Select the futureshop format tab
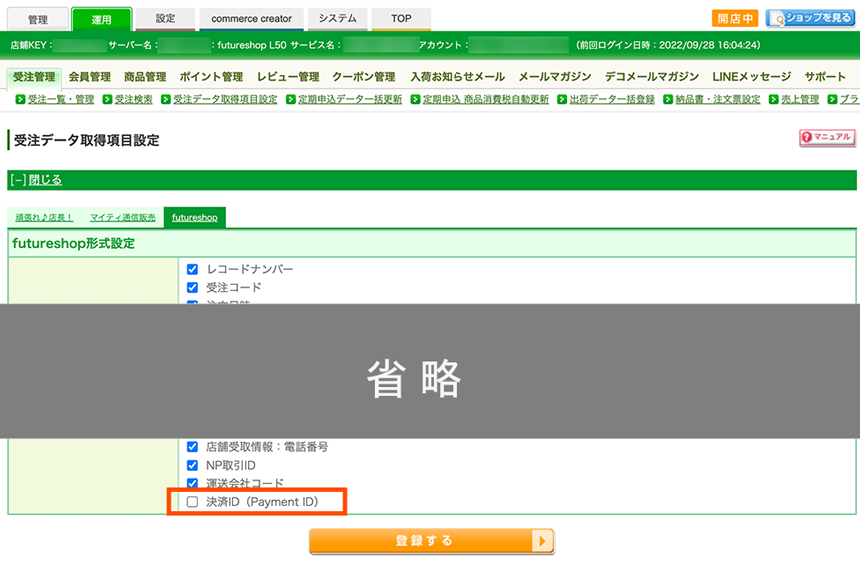The image size is (860, 561). pyautogui.click(x=195, y=218)
